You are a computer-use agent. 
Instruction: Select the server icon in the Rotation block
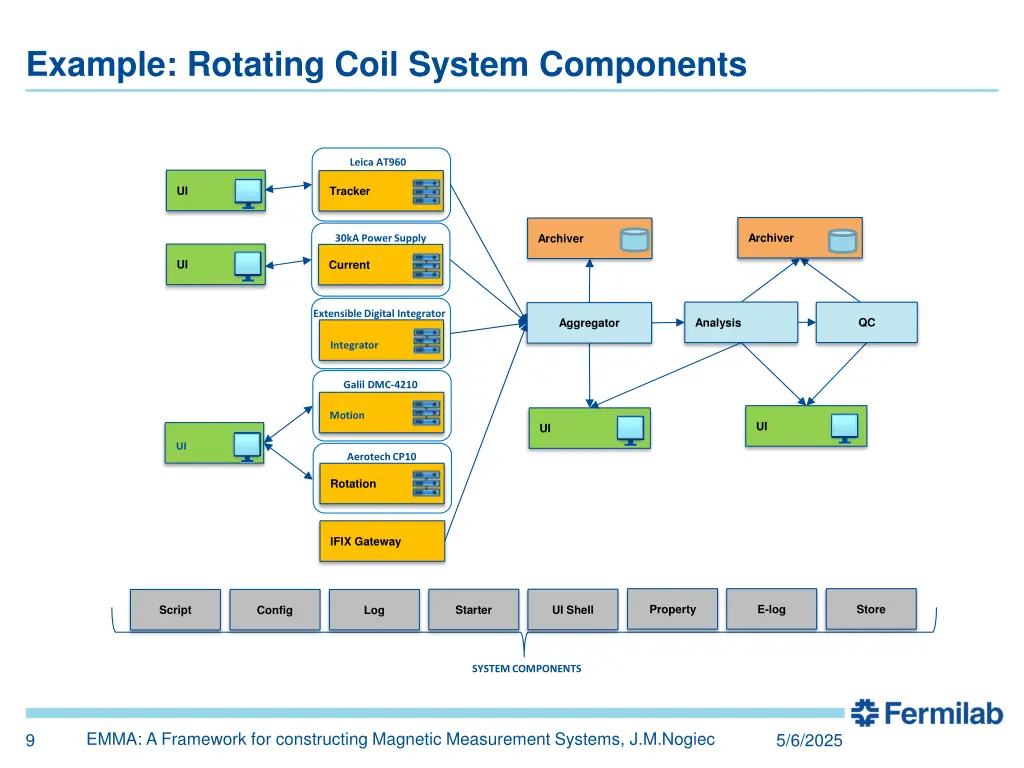427,484
